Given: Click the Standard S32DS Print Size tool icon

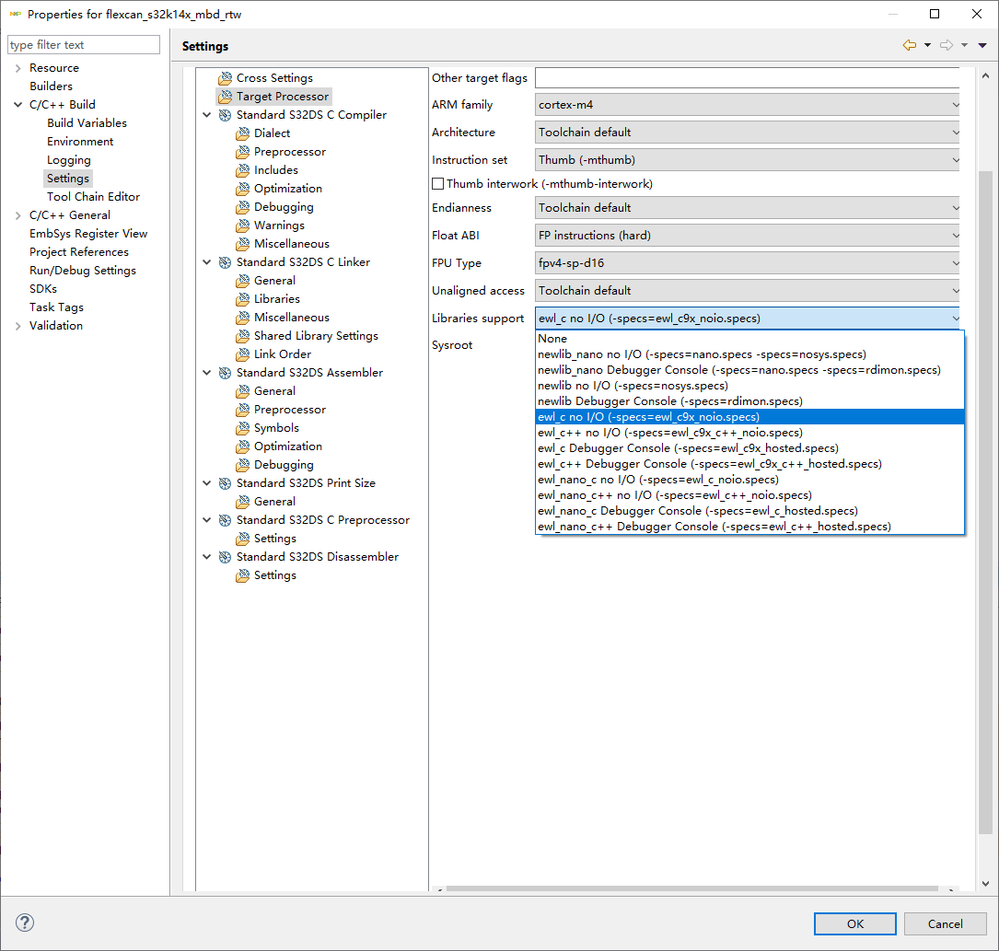Looking at the screenshot, I should pos(225,483).
